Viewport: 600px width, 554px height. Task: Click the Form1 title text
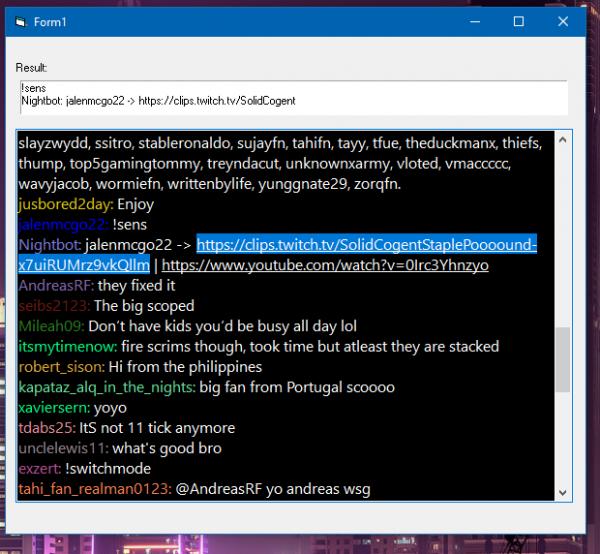pos(50,22)
